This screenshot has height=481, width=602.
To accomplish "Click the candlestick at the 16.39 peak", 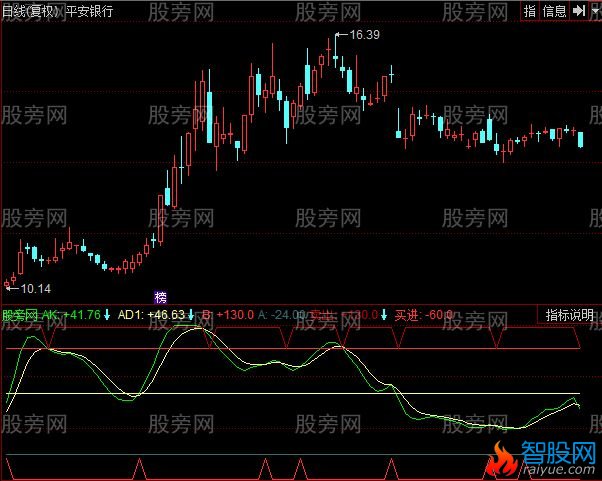I will click(333, 50).
